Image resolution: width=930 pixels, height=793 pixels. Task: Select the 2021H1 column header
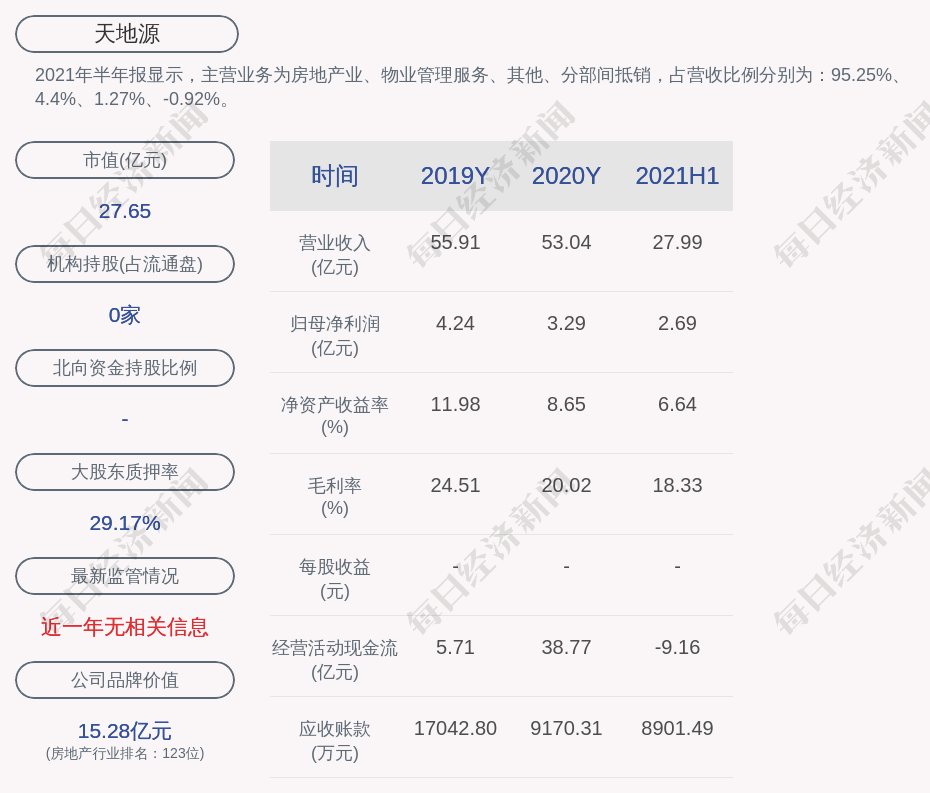click(x=677, y=176)
